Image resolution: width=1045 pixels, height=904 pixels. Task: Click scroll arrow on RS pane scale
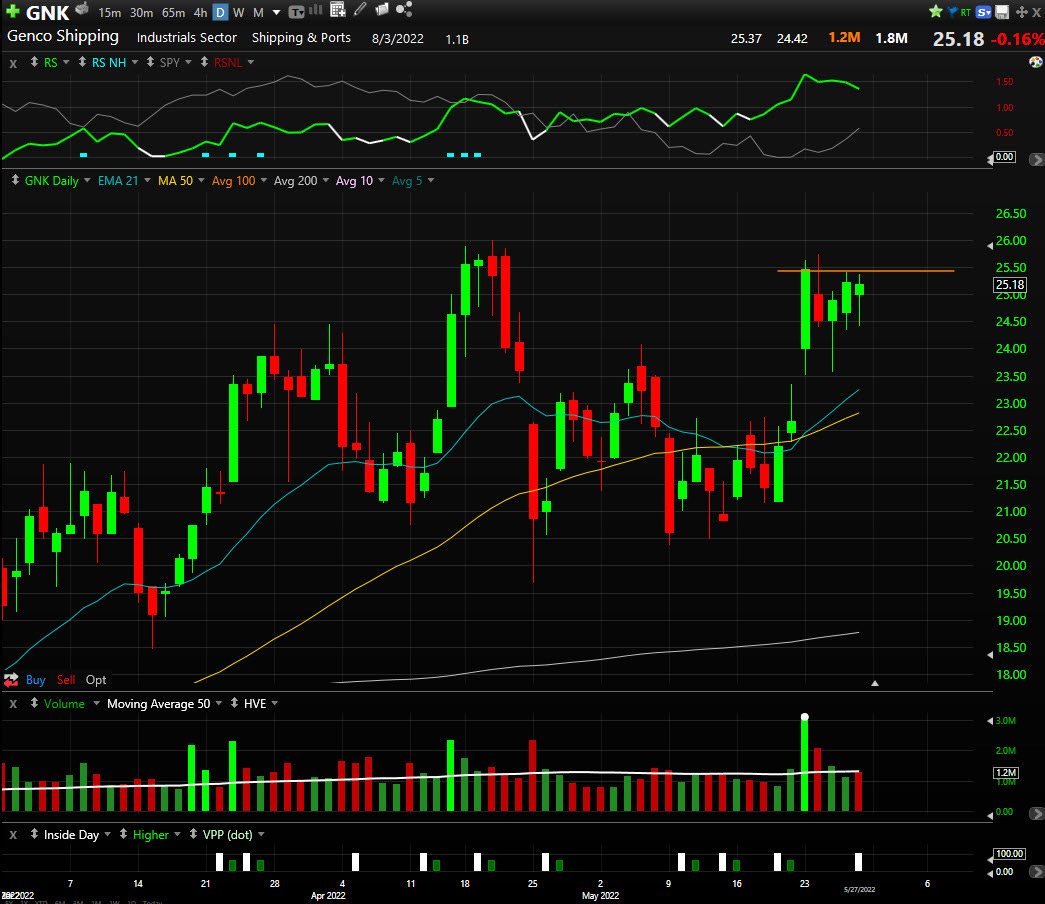pos(1036,159)
